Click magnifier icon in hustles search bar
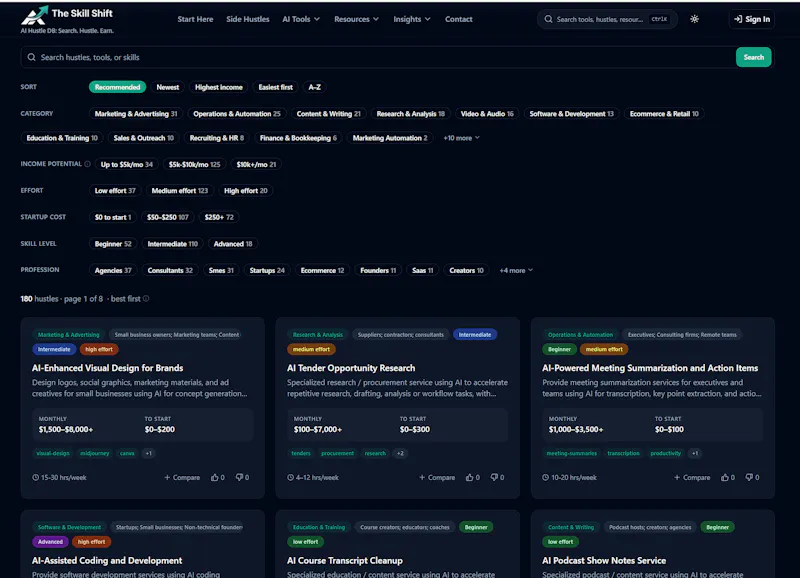This screenshot has width=800, height=578. 32,57
